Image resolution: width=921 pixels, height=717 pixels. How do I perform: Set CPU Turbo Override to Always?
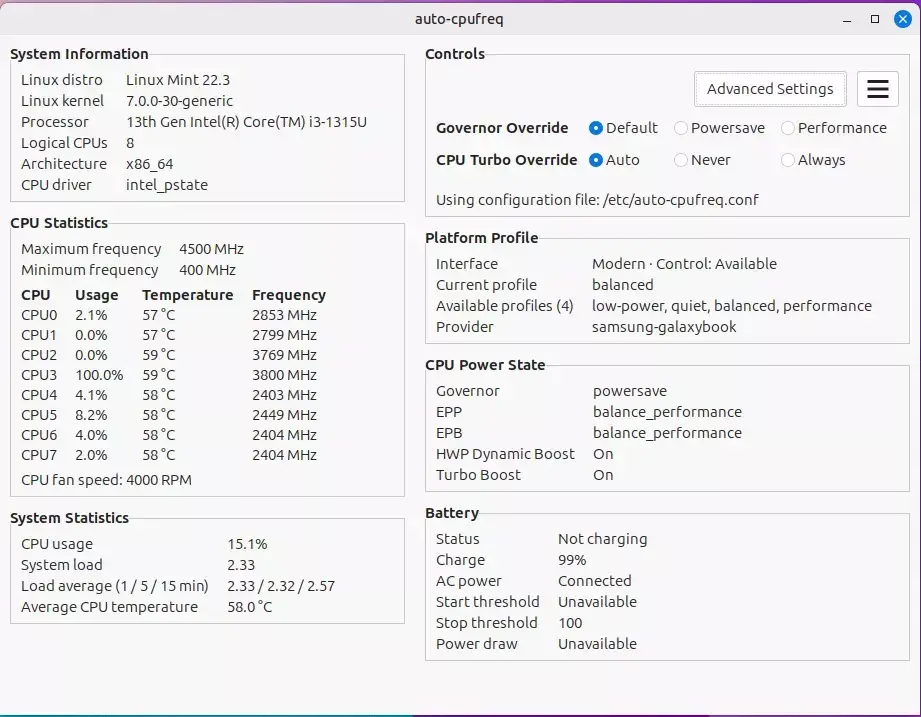(813, 160)
